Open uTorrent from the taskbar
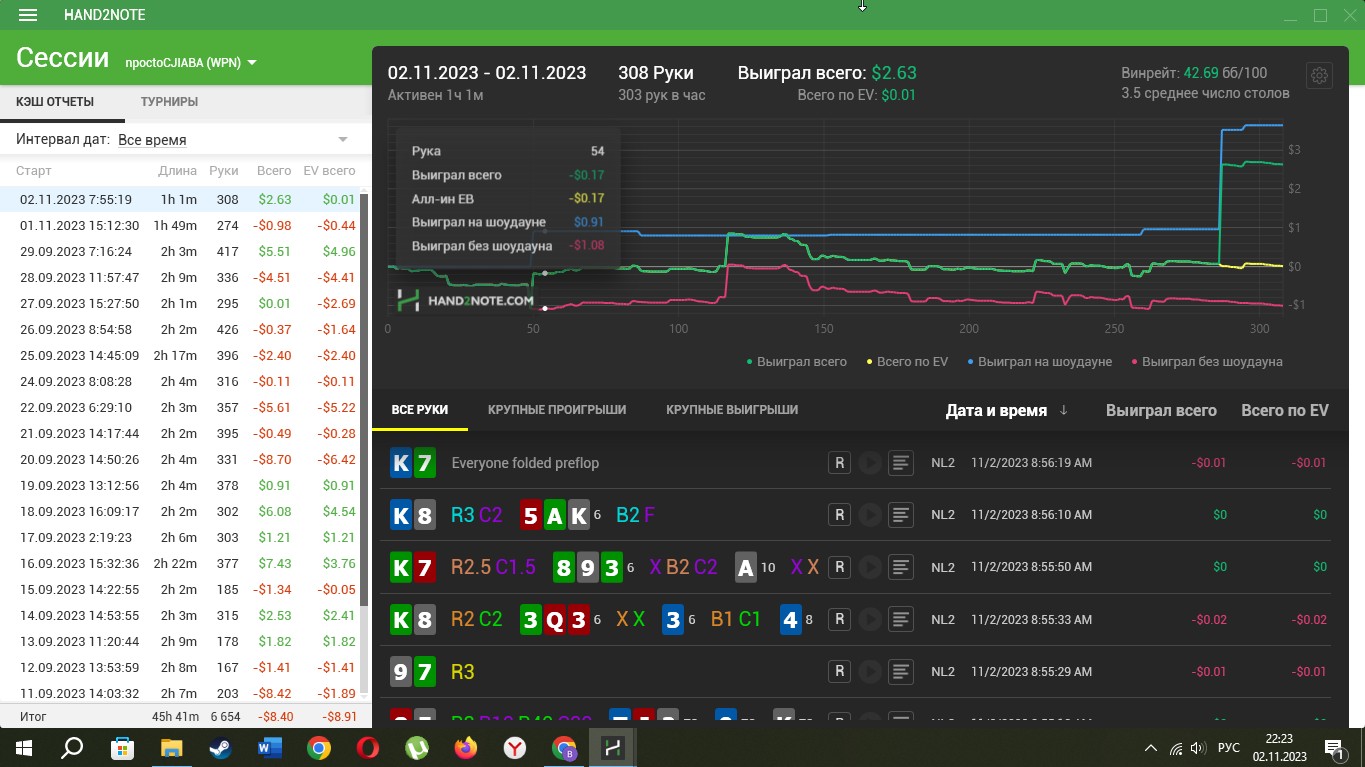1365x767 pixels. pyautogui.click(x=417, y=747)
